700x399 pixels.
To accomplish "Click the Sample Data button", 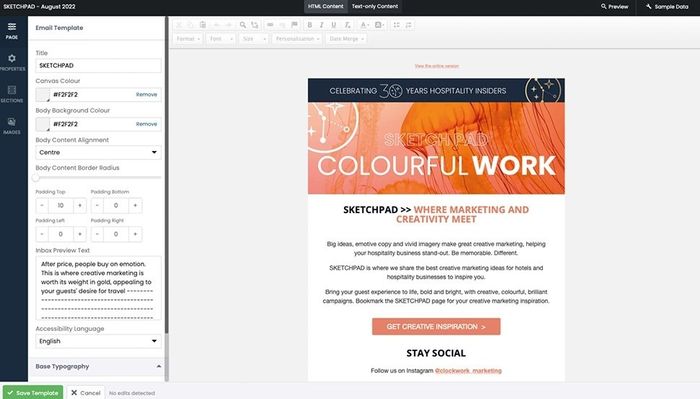I will tap(667, 7).
